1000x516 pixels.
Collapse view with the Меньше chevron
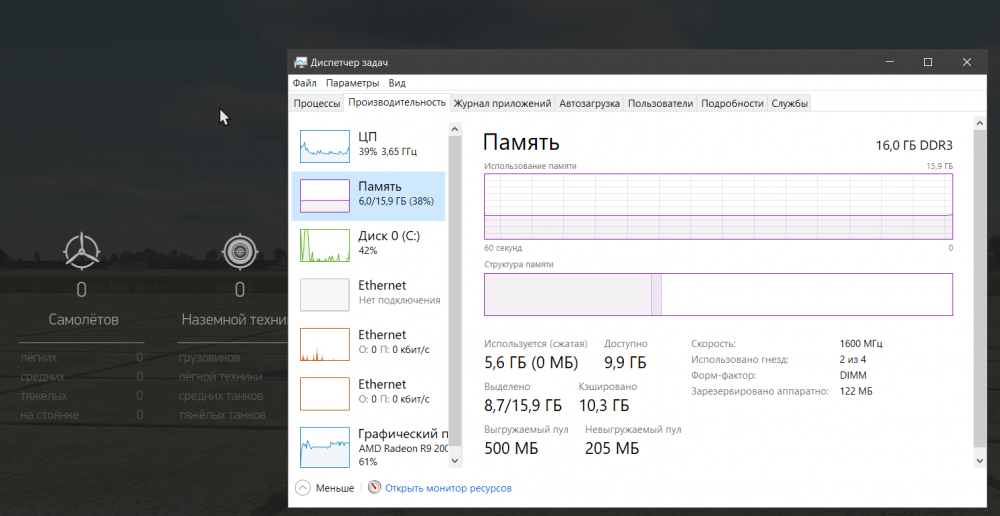point(303,488)
